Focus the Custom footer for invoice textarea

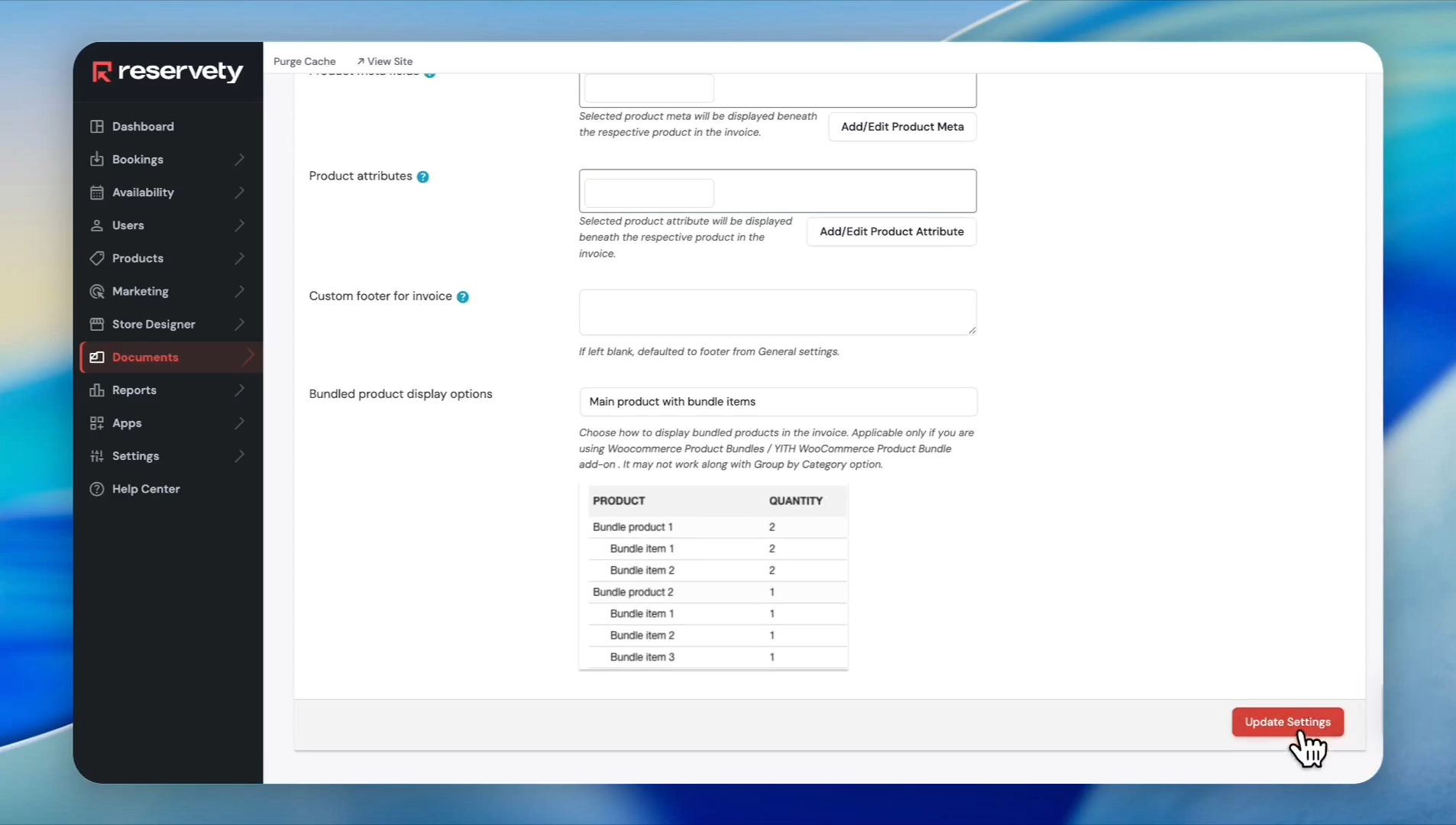tap(777, 312)
